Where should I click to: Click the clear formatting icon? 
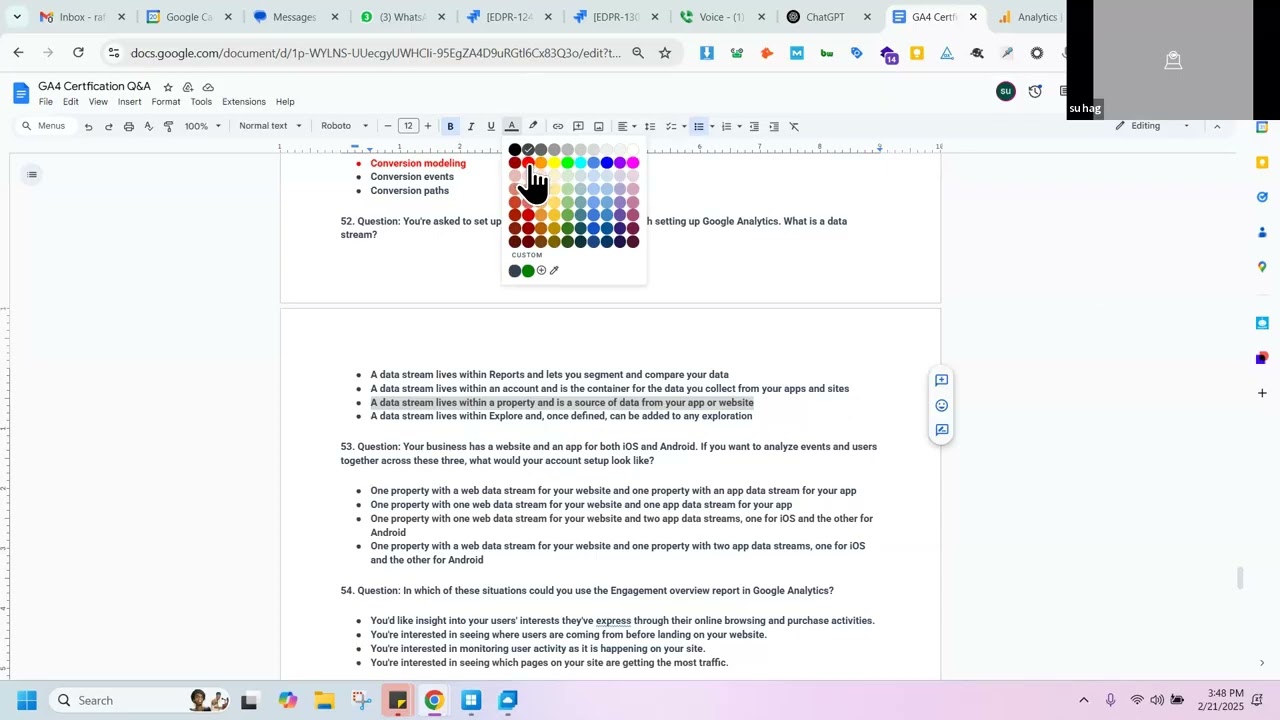(x=794, y=126)
